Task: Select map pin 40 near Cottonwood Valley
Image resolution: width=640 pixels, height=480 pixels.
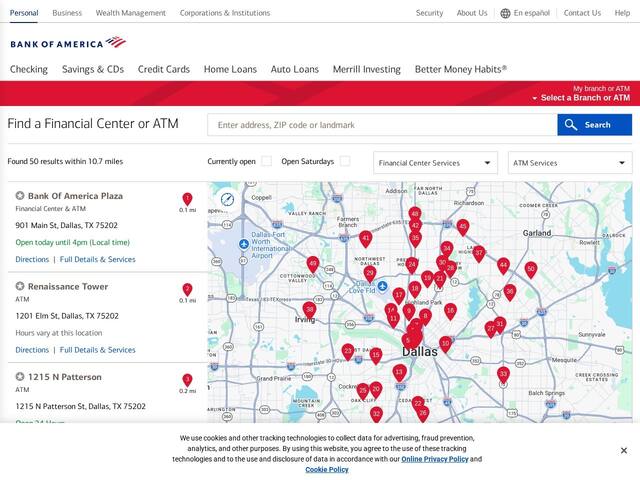Action: 313,265
